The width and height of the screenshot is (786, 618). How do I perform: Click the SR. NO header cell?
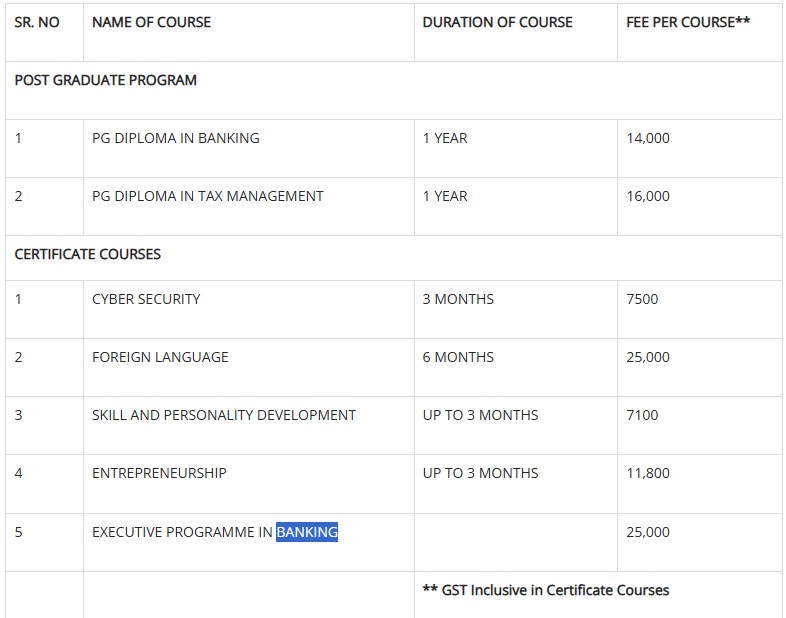point(37,22)
